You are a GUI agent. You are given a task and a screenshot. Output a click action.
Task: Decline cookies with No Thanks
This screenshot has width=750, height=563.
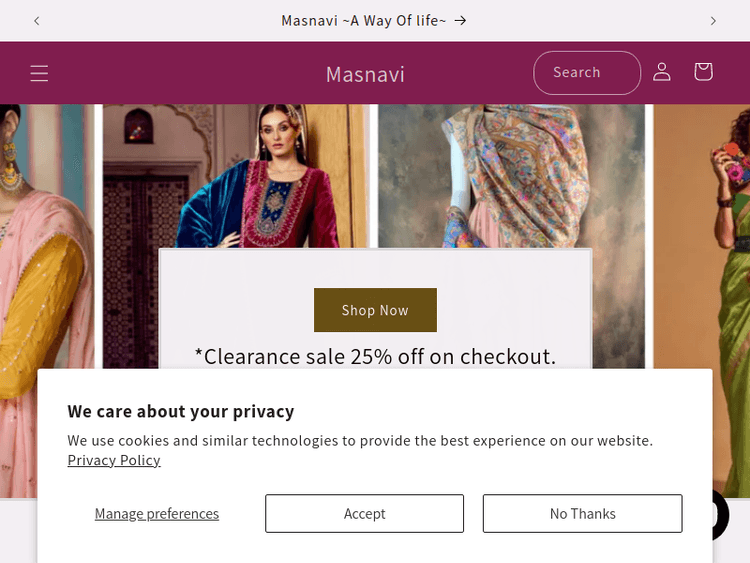(x=582, y=514)
